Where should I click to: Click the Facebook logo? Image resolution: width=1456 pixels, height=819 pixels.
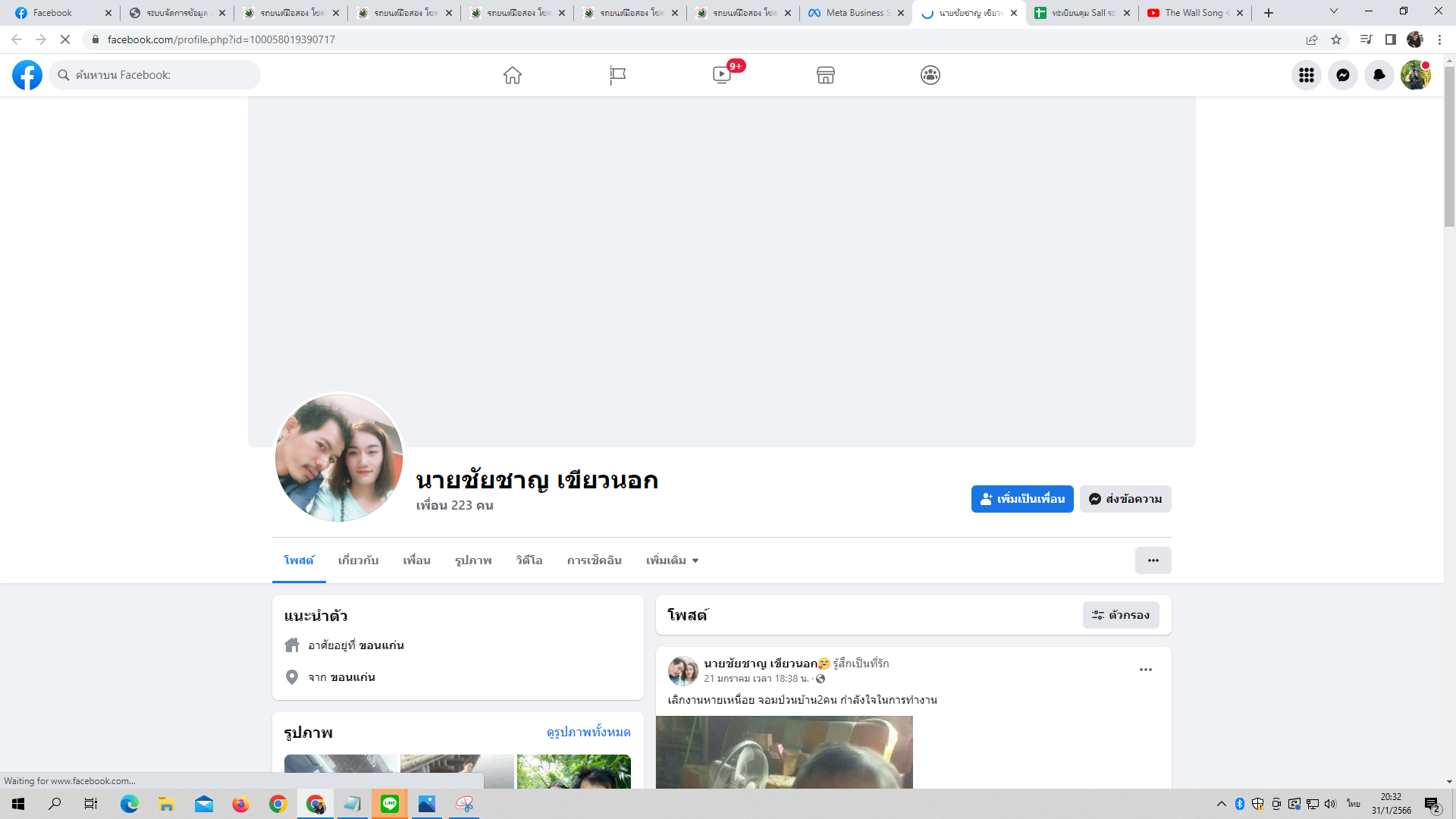(27, 75)
